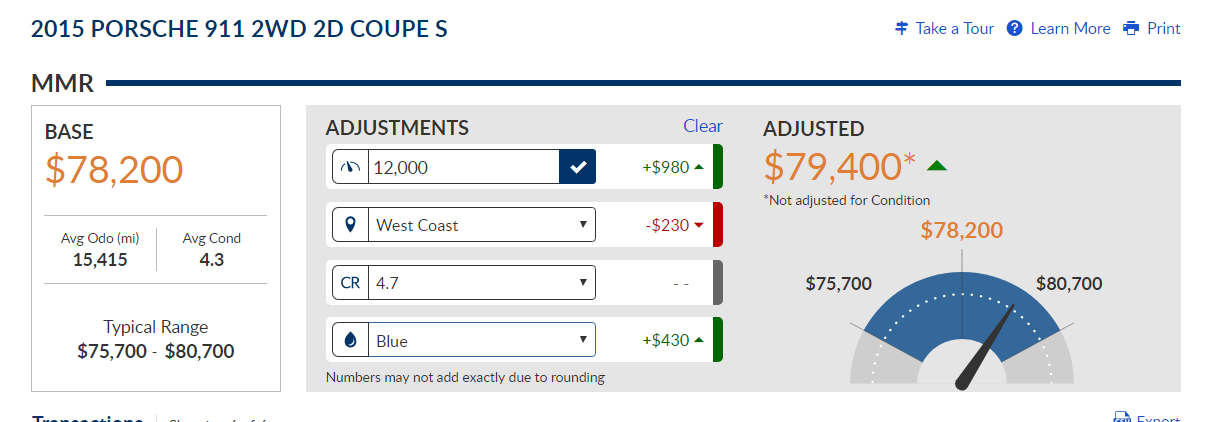The height and width of the screenshot is (422, 1210).
Task: Click the green up arrow beside adjusted price
Action: pos(937,166)
